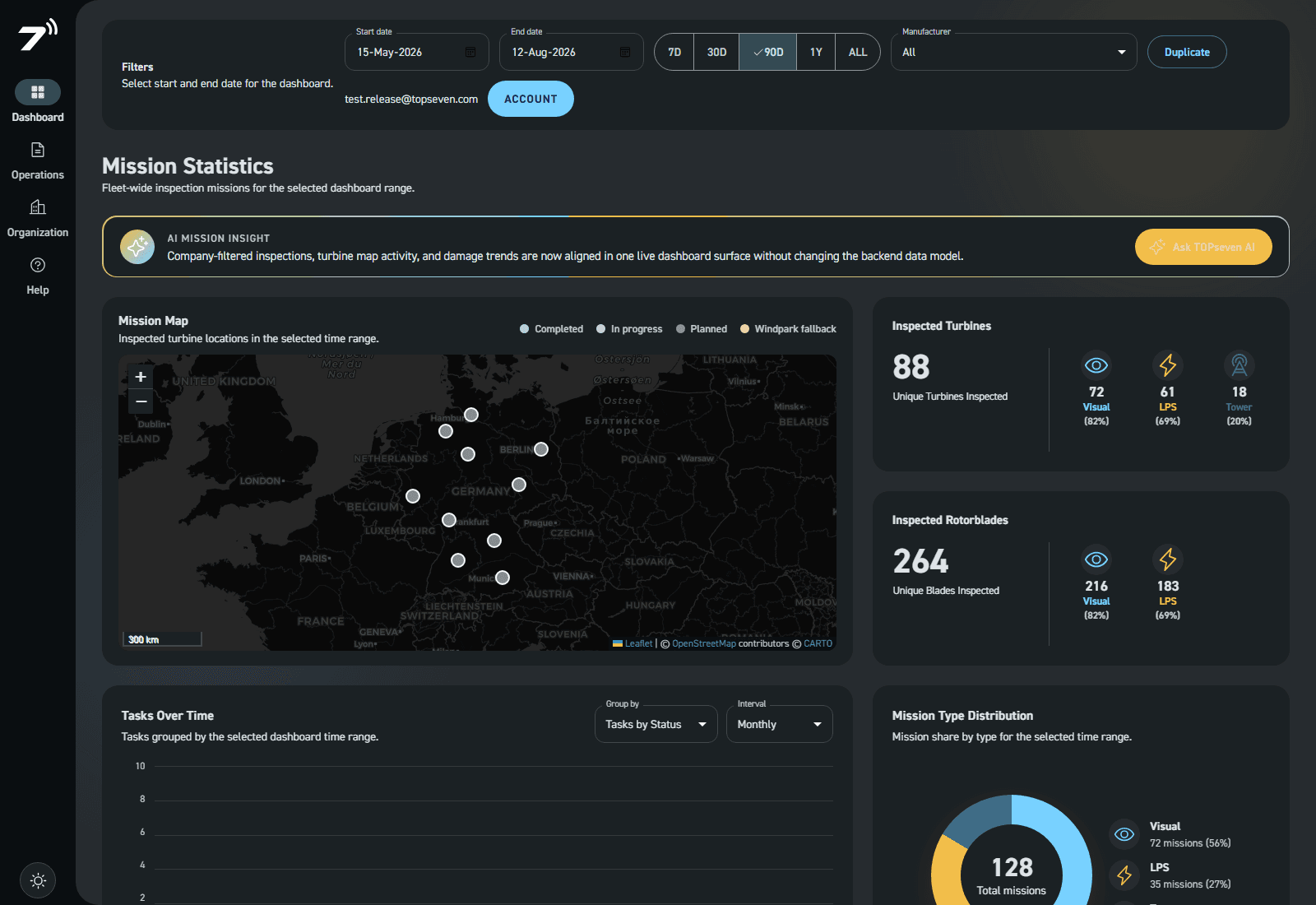
Task: Click the 128 Total missions value
Action: (1012, 867)
